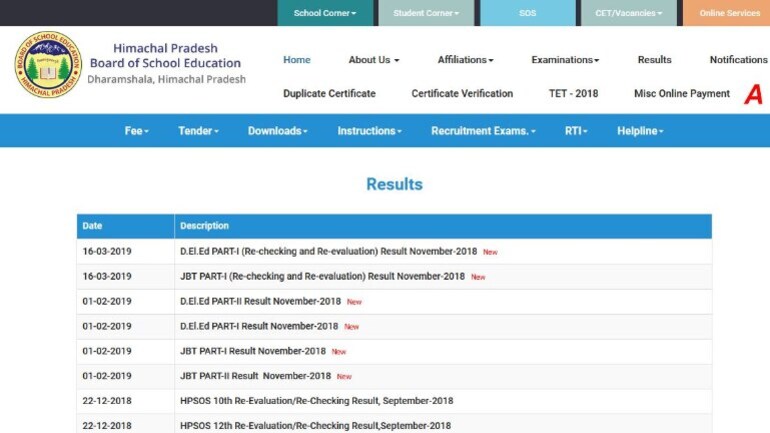This screenshot has width=770, height=433.
Task: Open the Affiliations menu
Action: [465, 60]
